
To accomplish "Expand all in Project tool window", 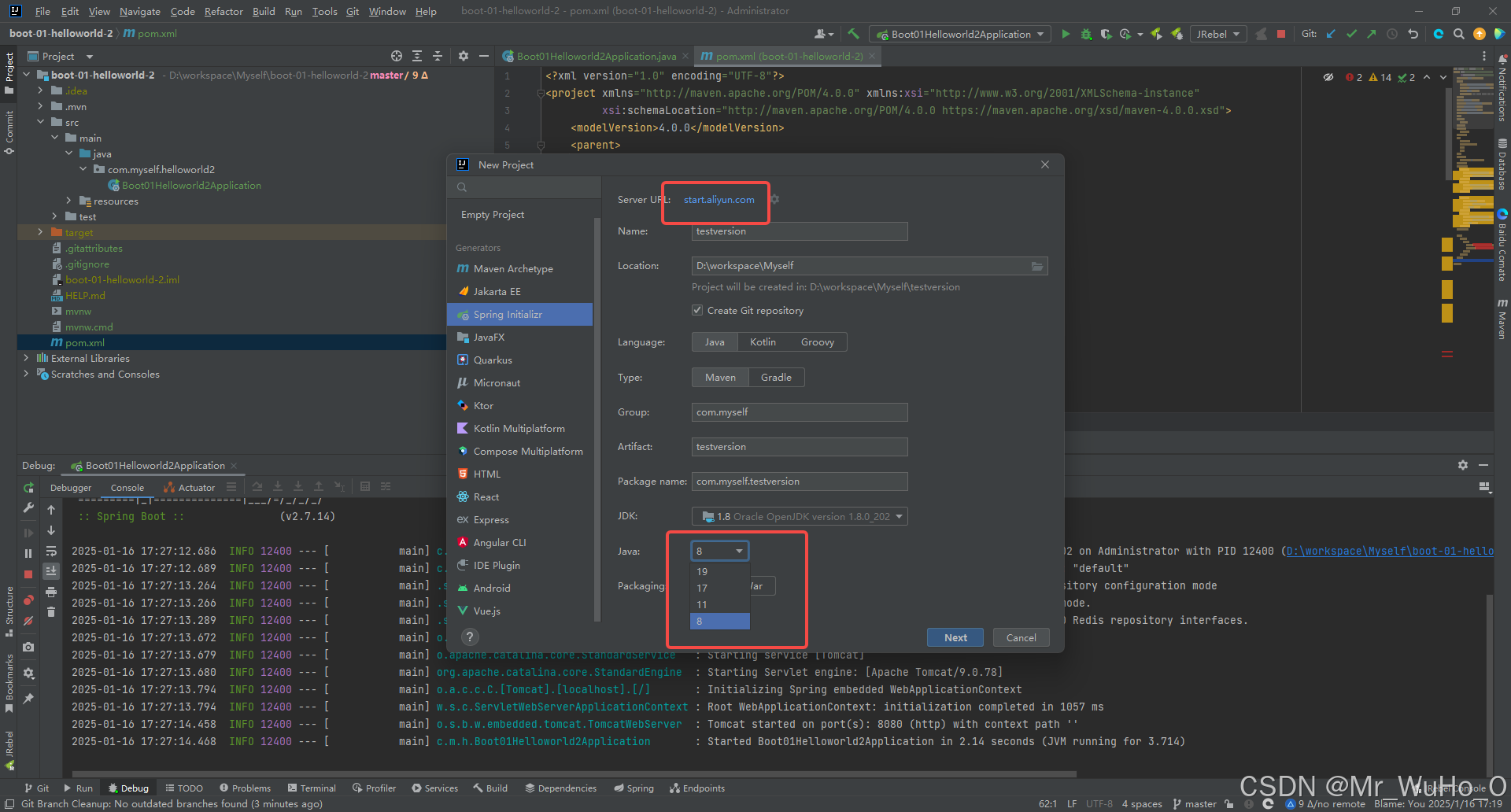I will coord(417,56).
